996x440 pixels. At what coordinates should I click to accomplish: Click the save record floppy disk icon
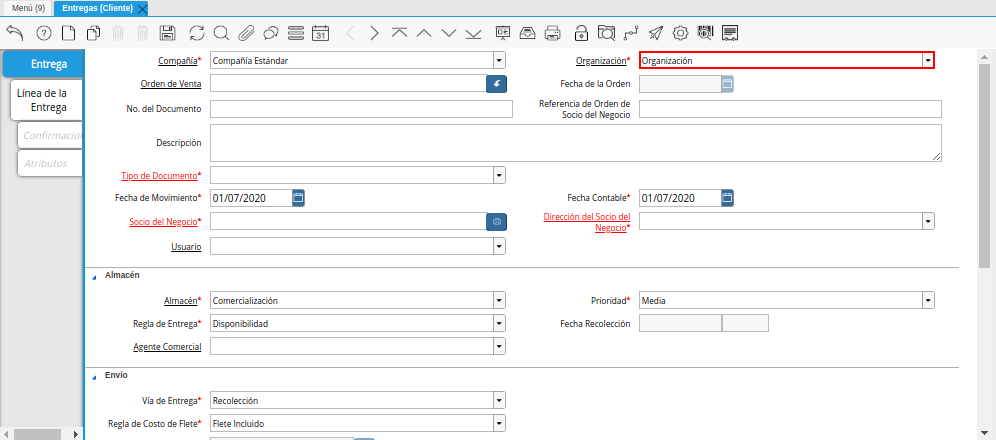(x=168, y=33)
